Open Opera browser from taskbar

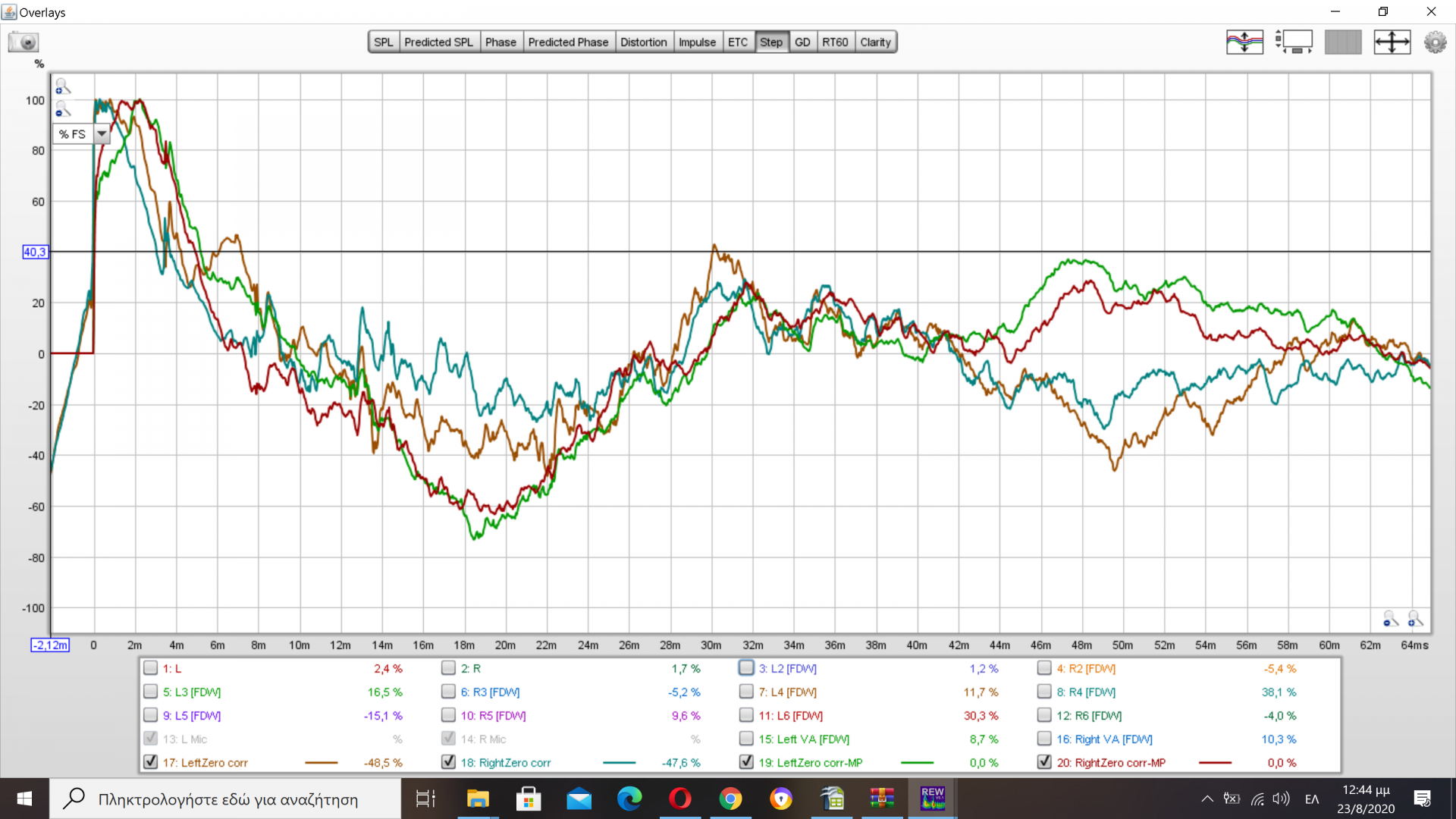680,799
